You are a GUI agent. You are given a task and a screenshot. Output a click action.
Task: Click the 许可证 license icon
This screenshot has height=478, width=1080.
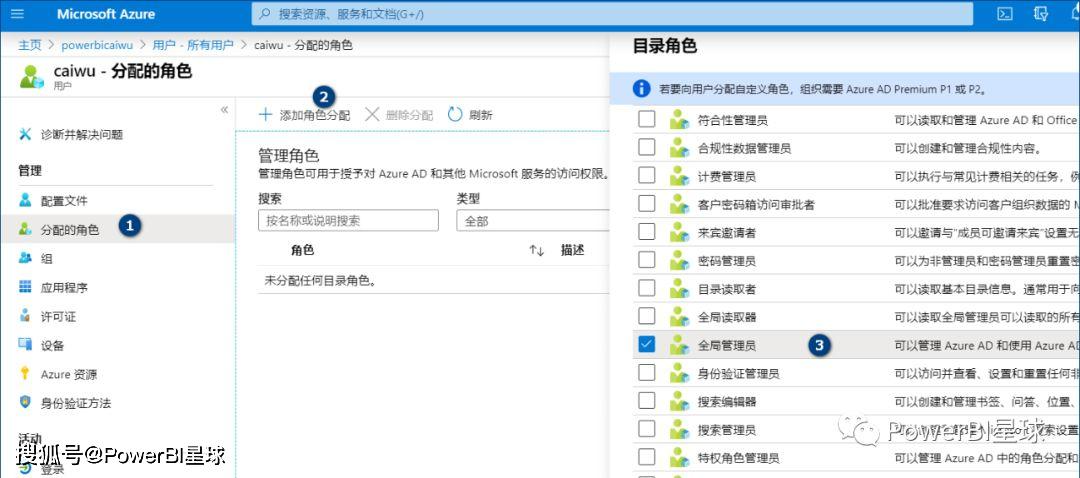(25, 316)
